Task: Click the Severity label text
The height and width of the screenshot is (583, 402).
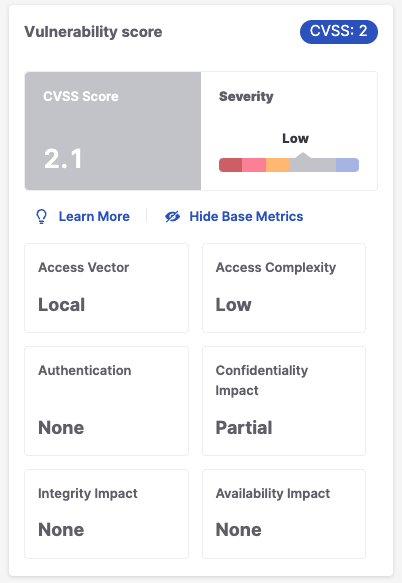Action: point(246,97)
